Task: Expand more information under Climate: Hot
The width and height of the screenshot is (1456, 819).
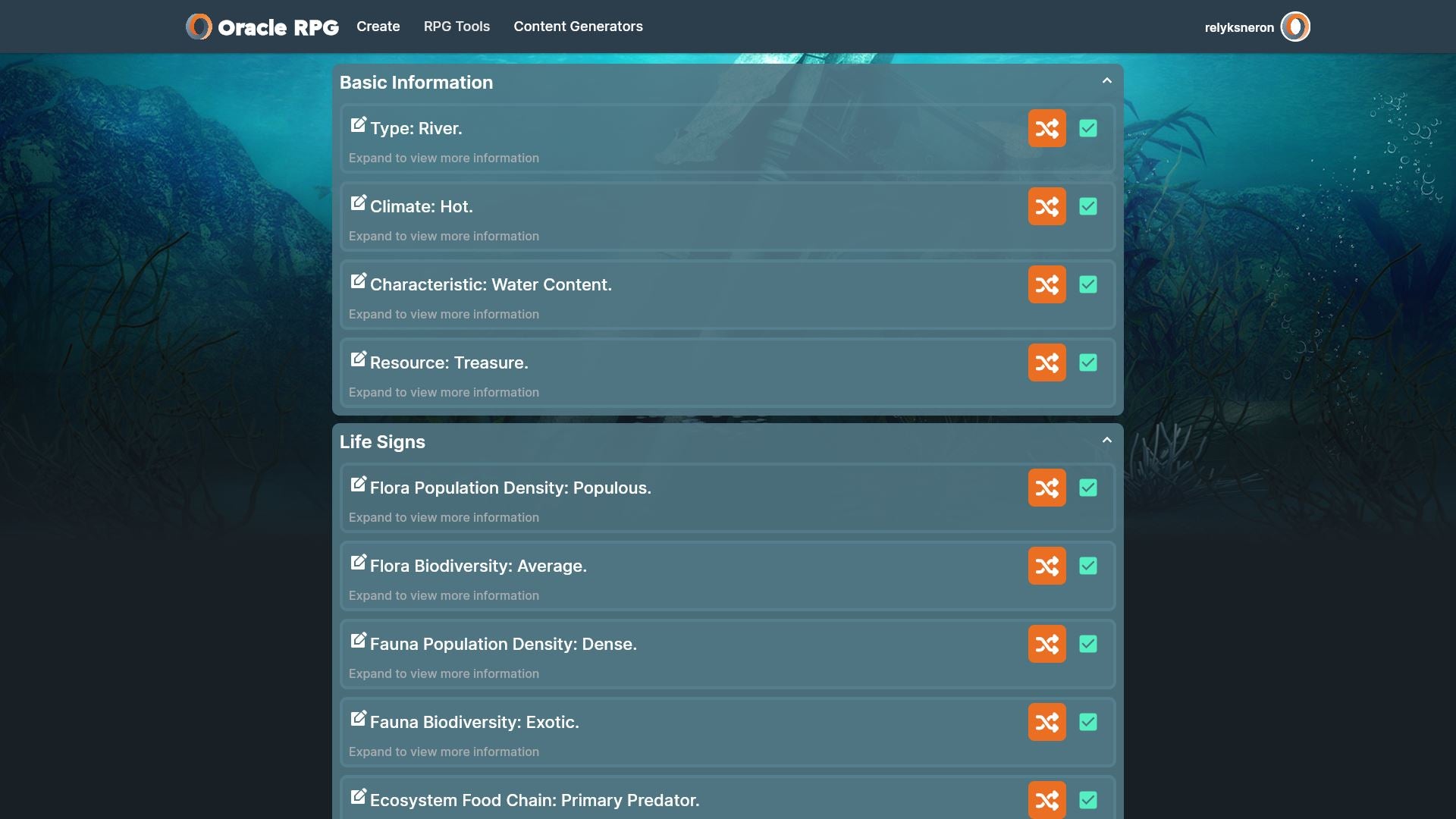Action: (444, 236)
